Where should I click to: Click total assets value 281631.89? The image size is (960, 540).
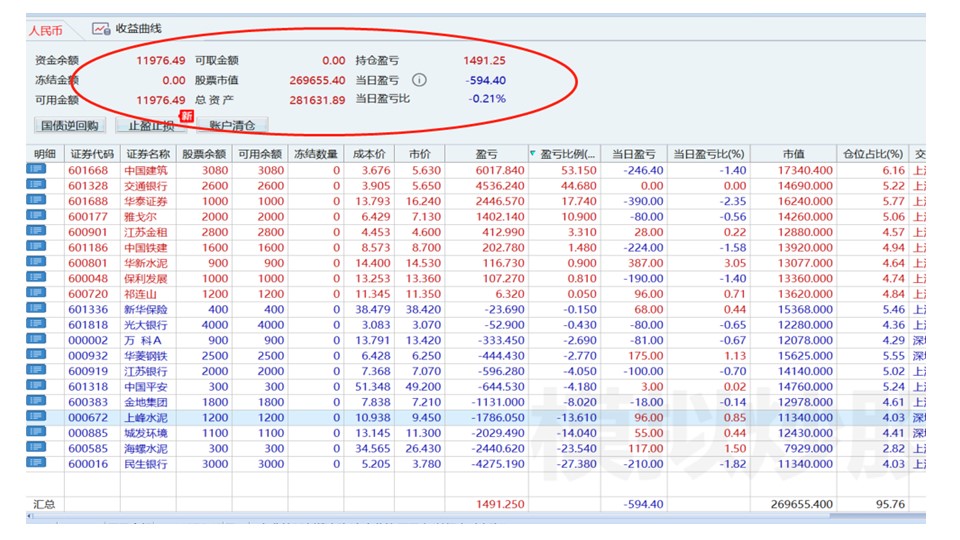click(x=317, y=100)
